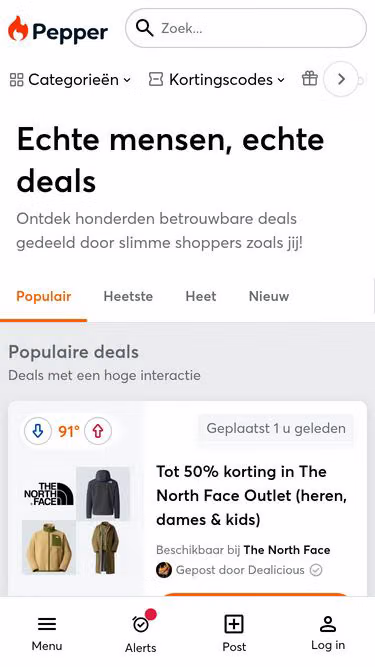This screenshot has height=667, width=375.
Task: Click The North Face merchant link
Action: [287, 550]
